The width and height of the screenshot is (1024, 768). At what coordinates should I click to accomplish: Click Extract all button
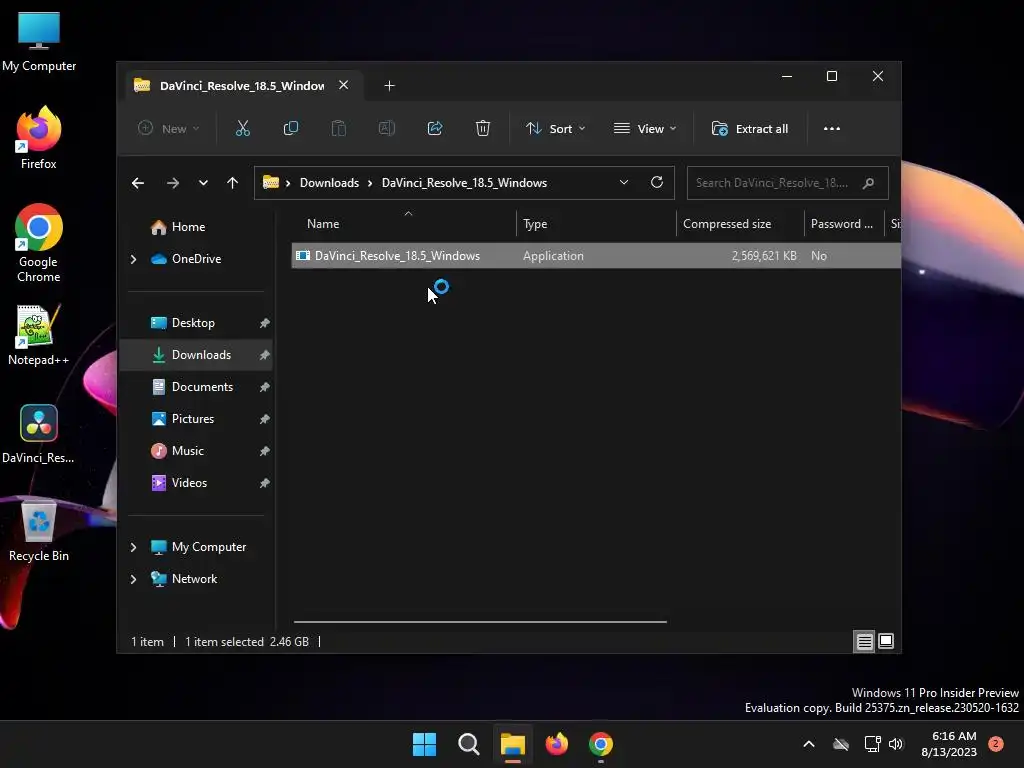click(750, 129)
